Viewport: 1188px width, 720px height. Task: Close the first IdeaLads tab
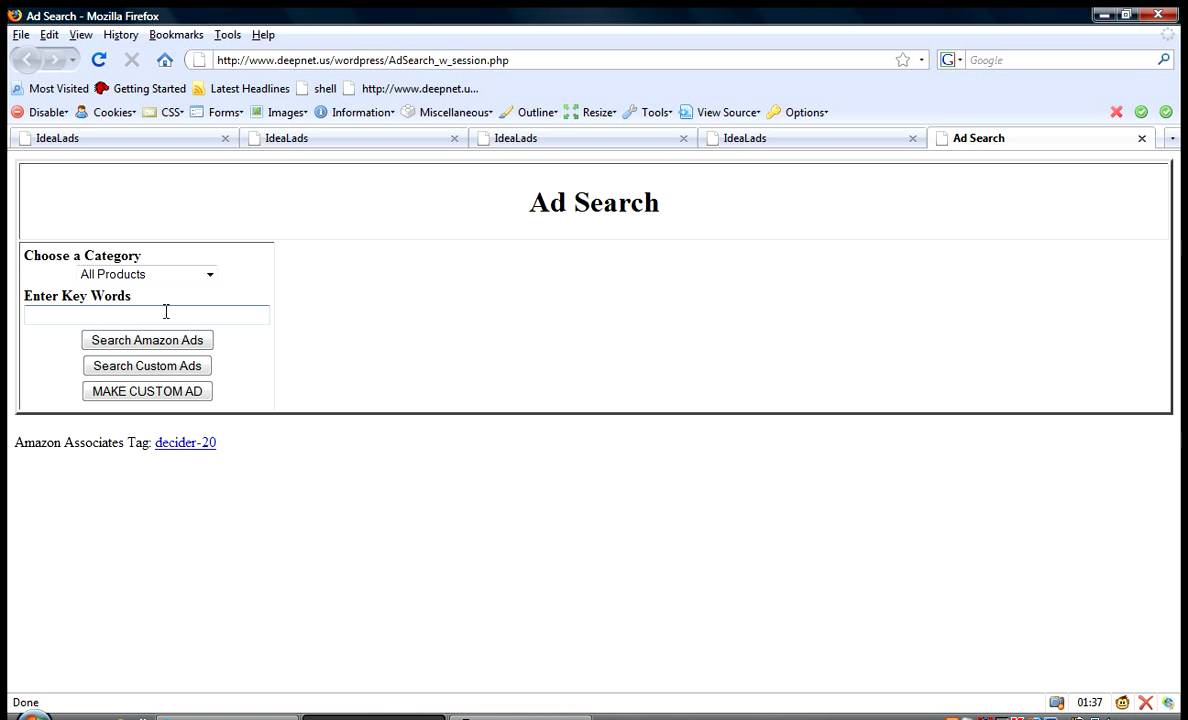point(225,139)
